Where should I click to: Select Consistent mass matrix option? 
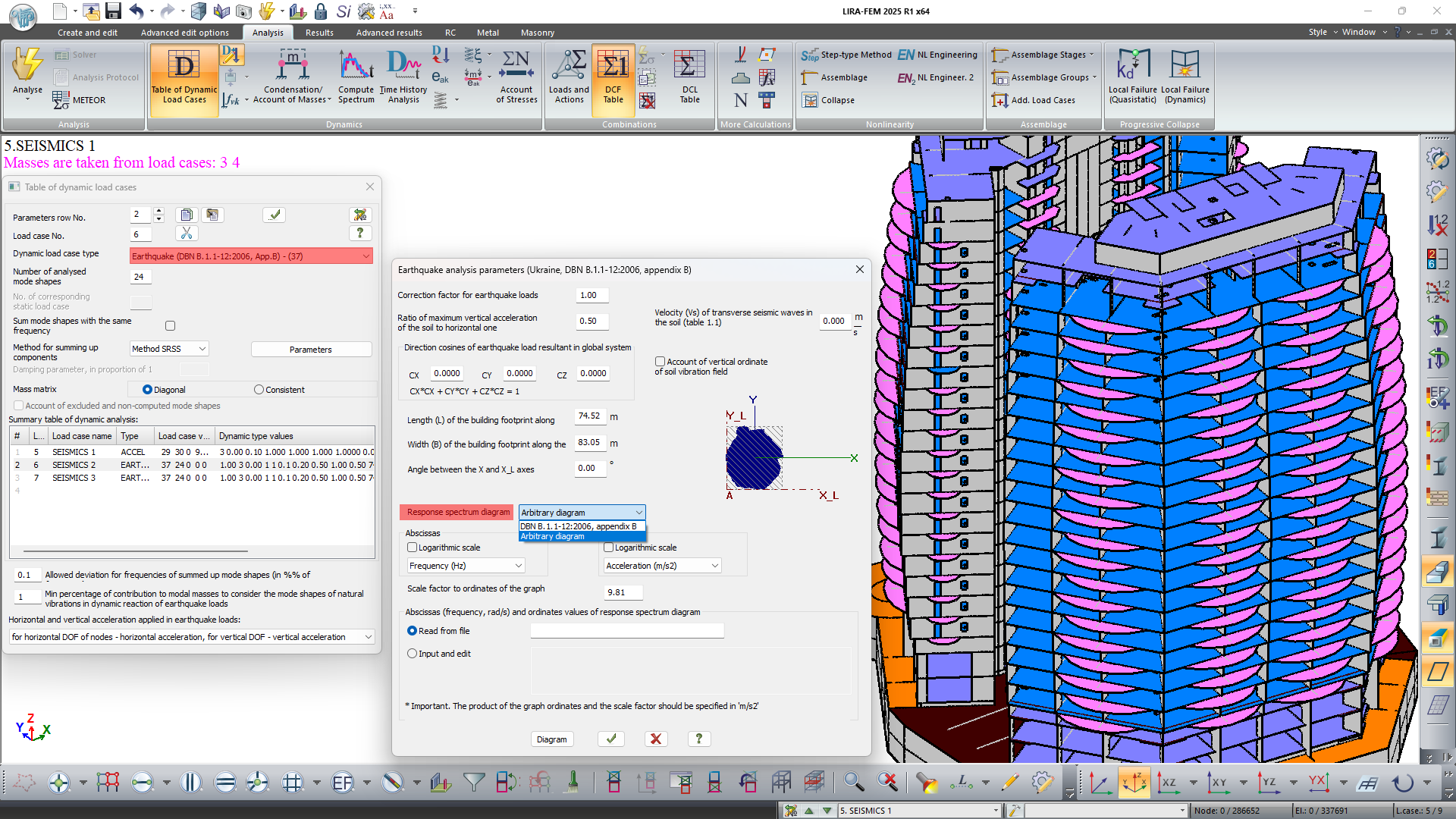[259, 390]
